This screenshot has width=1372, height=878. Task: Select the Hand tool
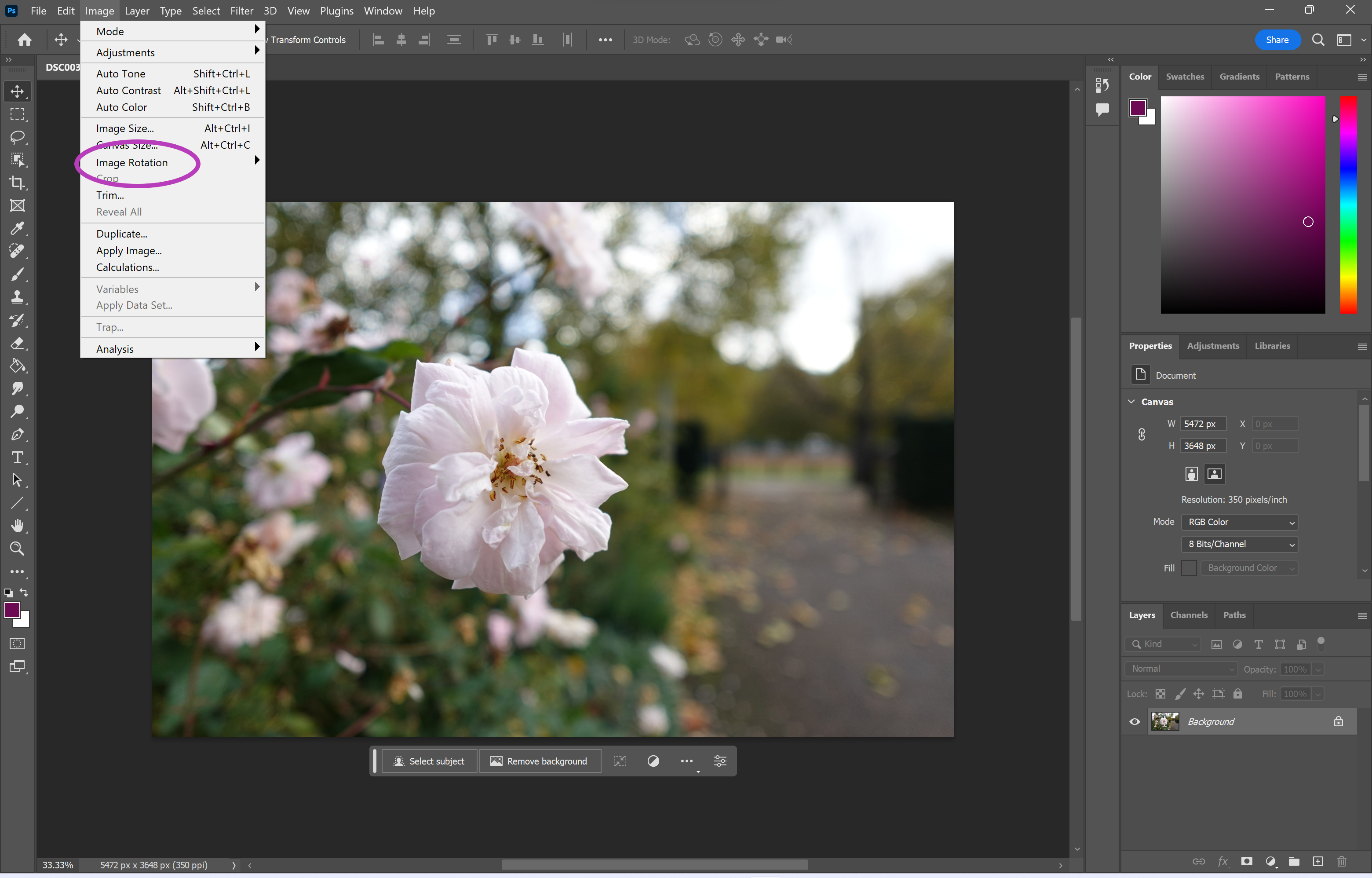click(17, 526)
